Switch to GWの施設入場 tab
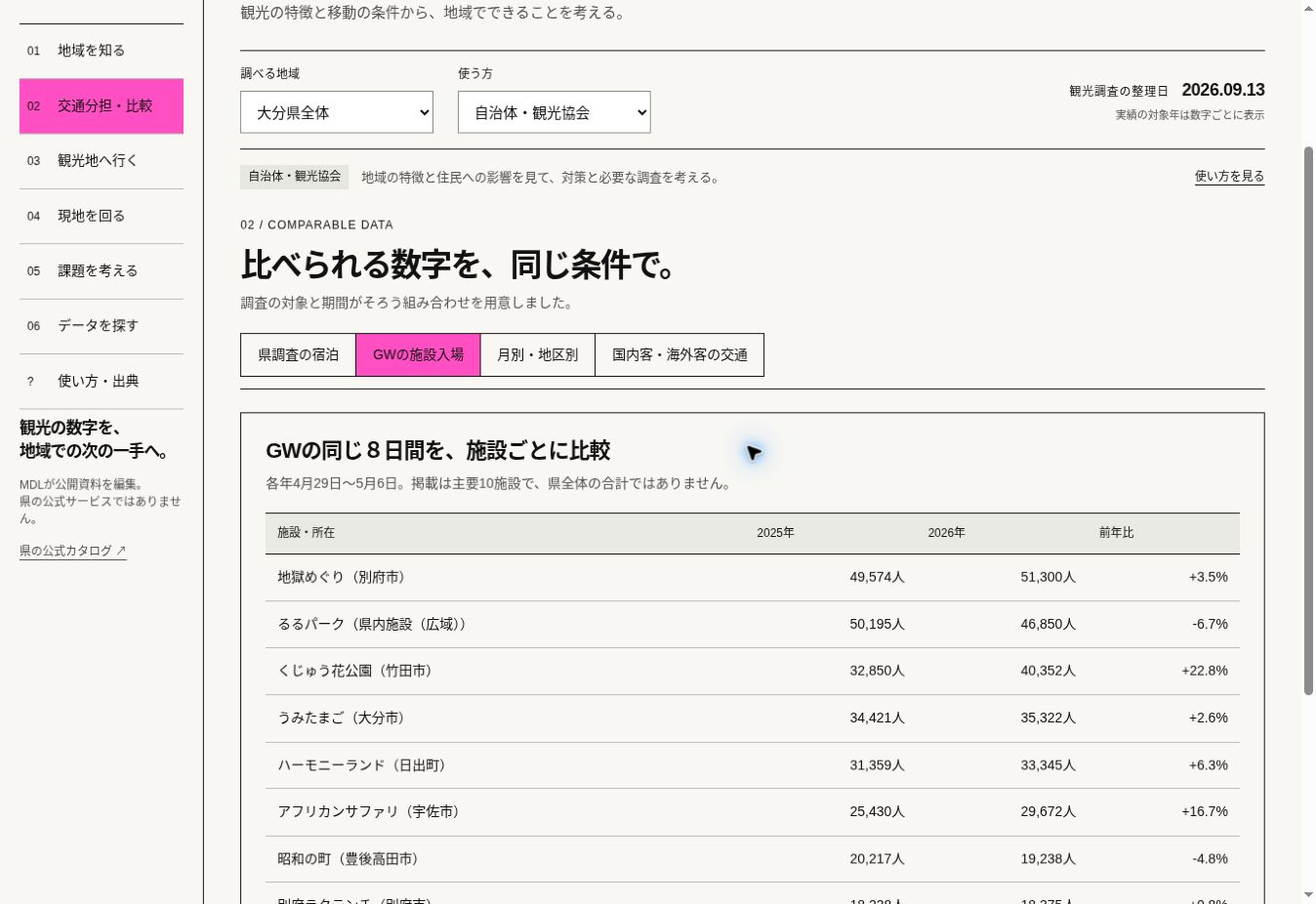This screenshot has height=904, width=1316. tap(418, 354)
